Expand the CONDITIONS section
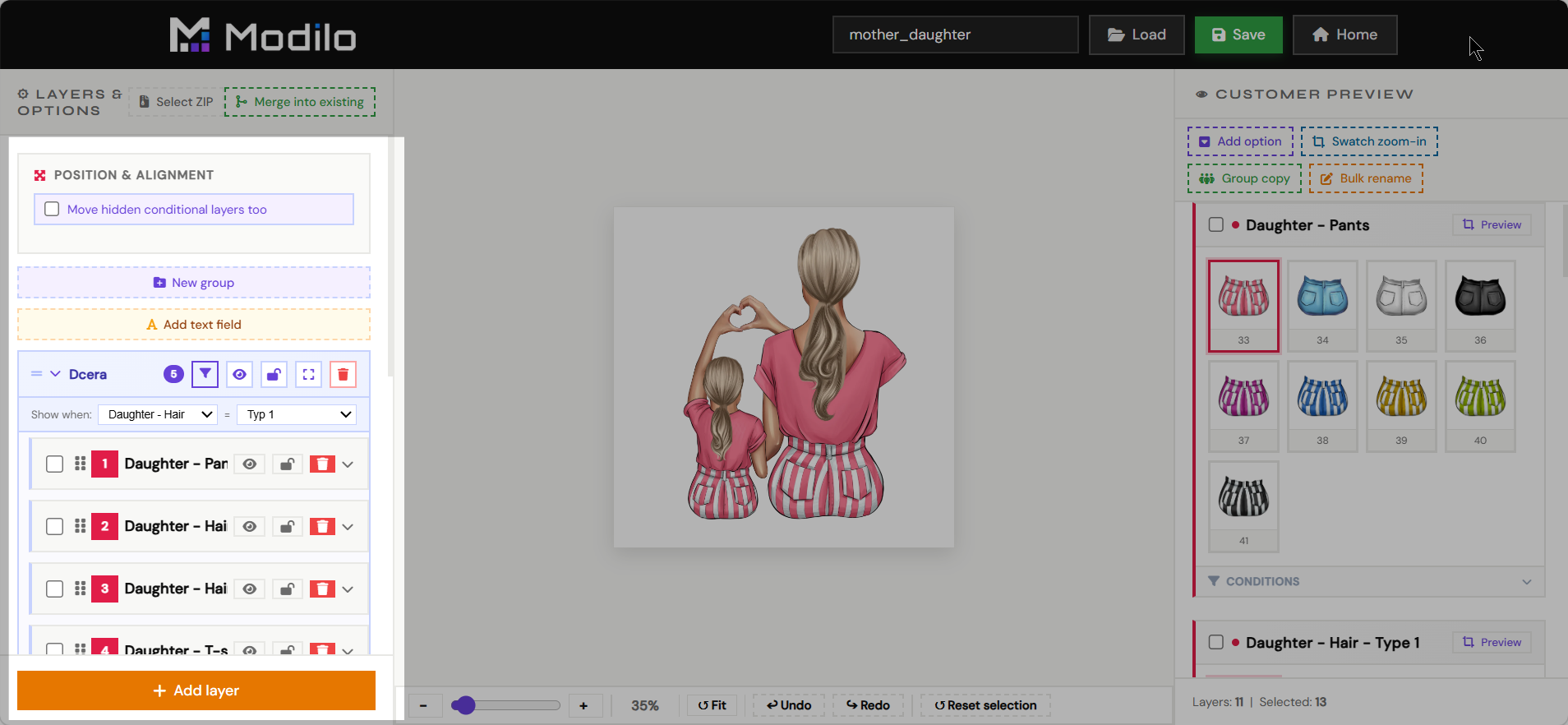1568x725 pixels. (x=1370, y=581)
